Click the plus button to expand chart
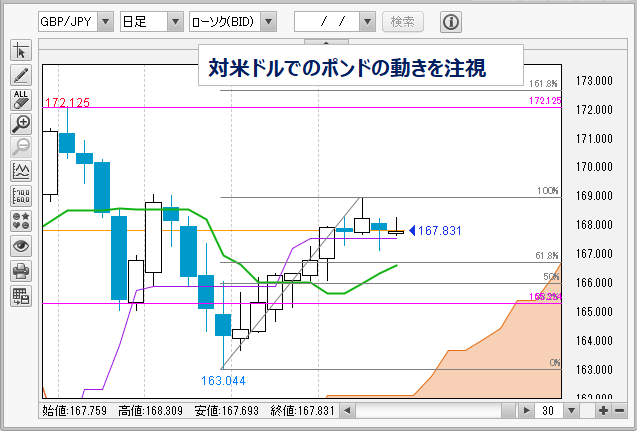Image resolution: width=637 pixels, height=431 pixels. tap(603, 411)
